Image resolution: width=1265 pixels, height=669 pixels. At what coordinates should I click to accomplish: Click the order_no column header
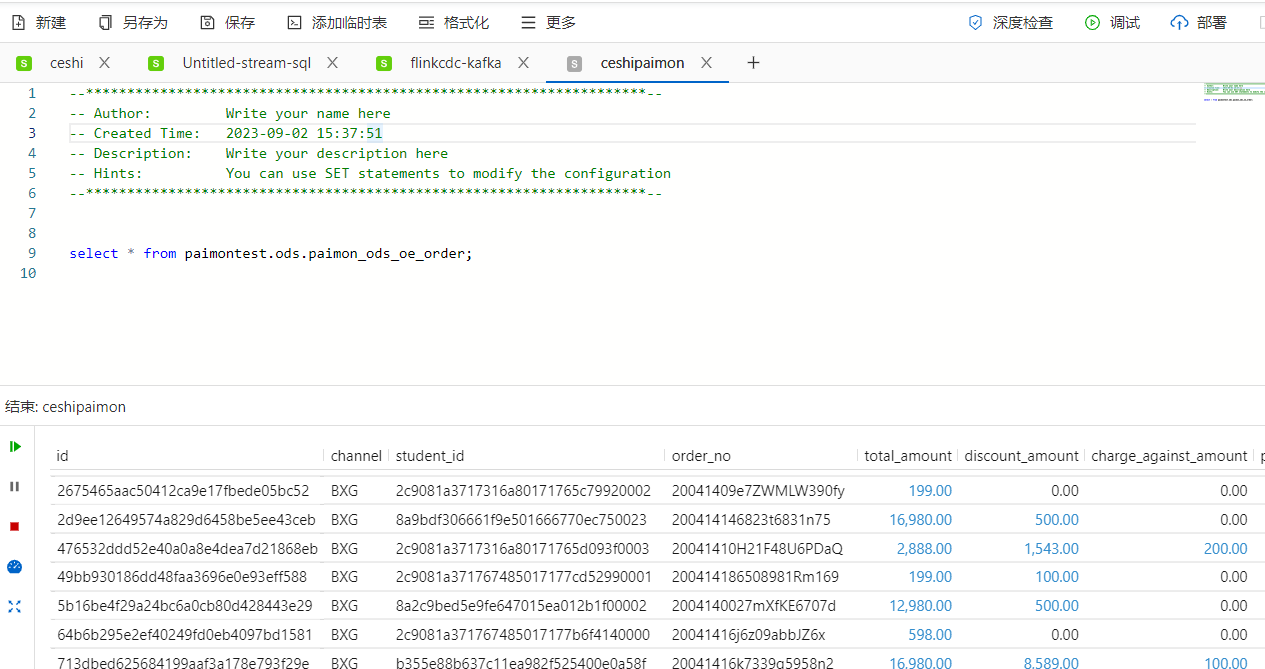701,456
